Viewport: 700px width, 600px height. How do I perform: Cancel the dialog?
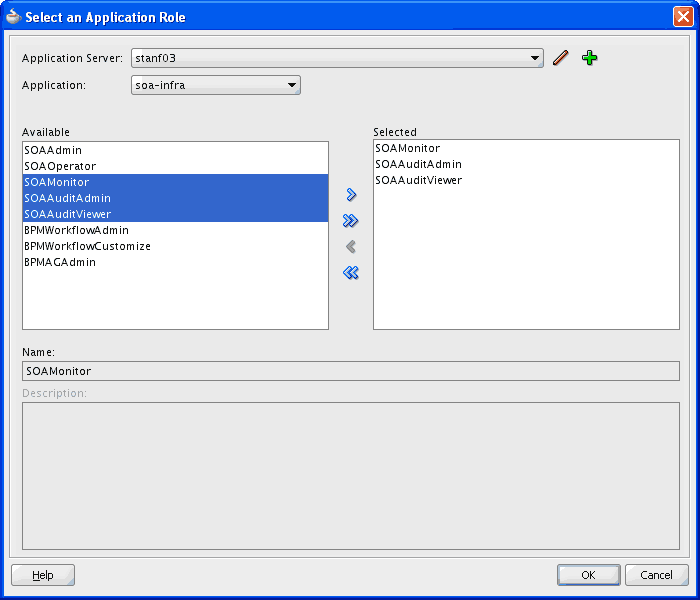click(656, 575)
